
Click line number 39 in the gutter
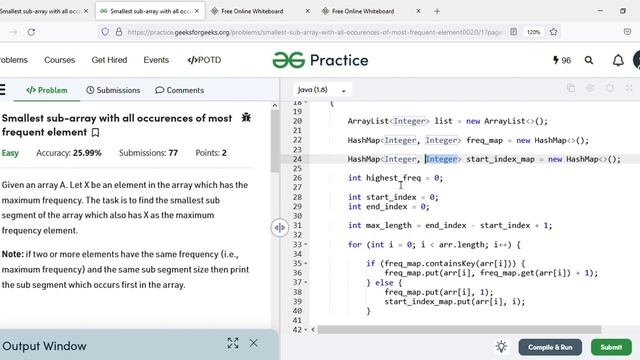(x=297, y=302)
